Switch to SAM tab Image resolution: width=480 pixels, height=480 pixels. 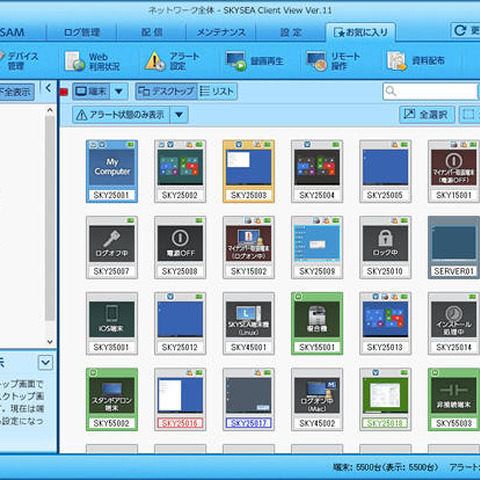click(x=12, y=32)
